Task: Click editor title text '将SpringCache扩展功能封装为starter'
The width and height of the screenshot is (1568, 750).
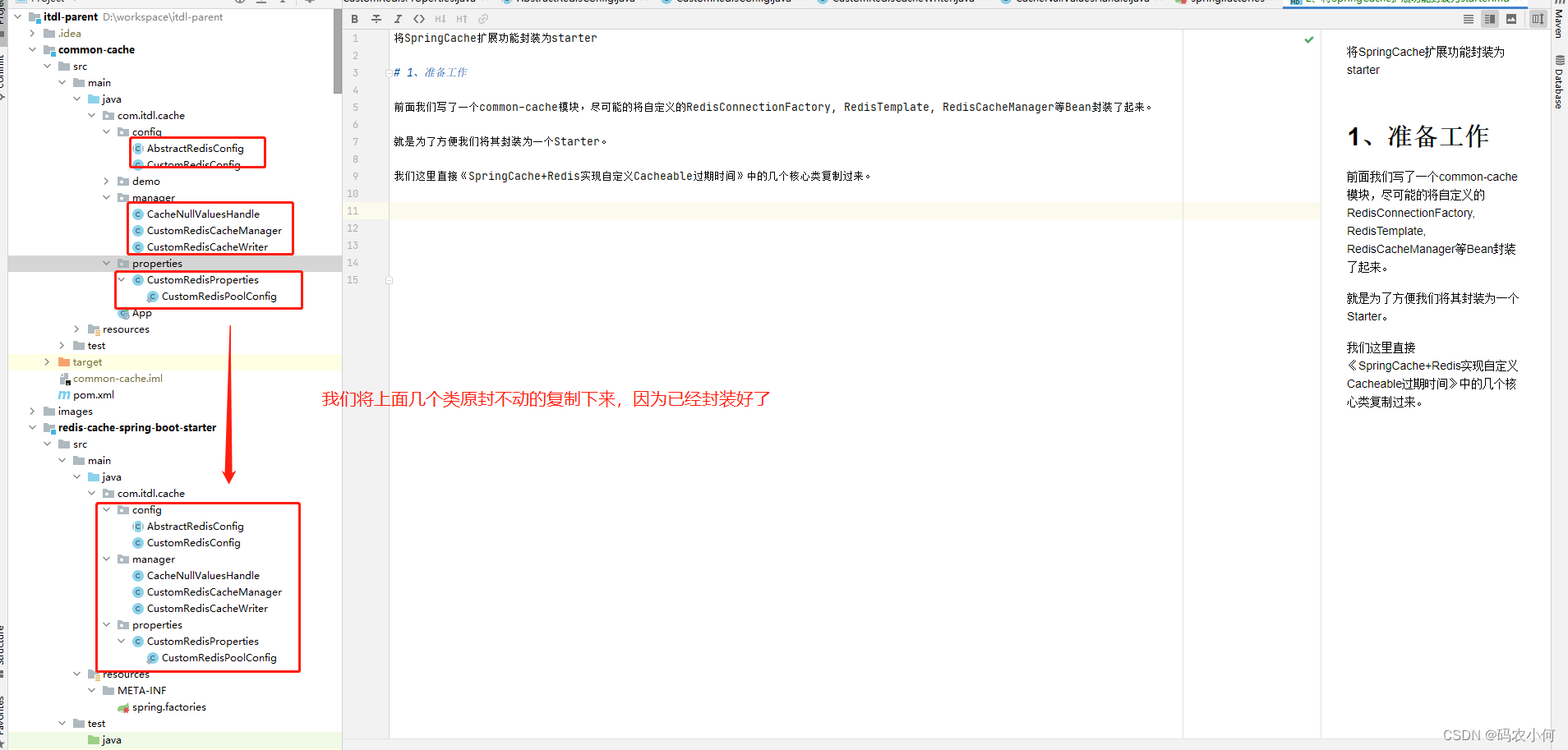Action: [496, 38]
